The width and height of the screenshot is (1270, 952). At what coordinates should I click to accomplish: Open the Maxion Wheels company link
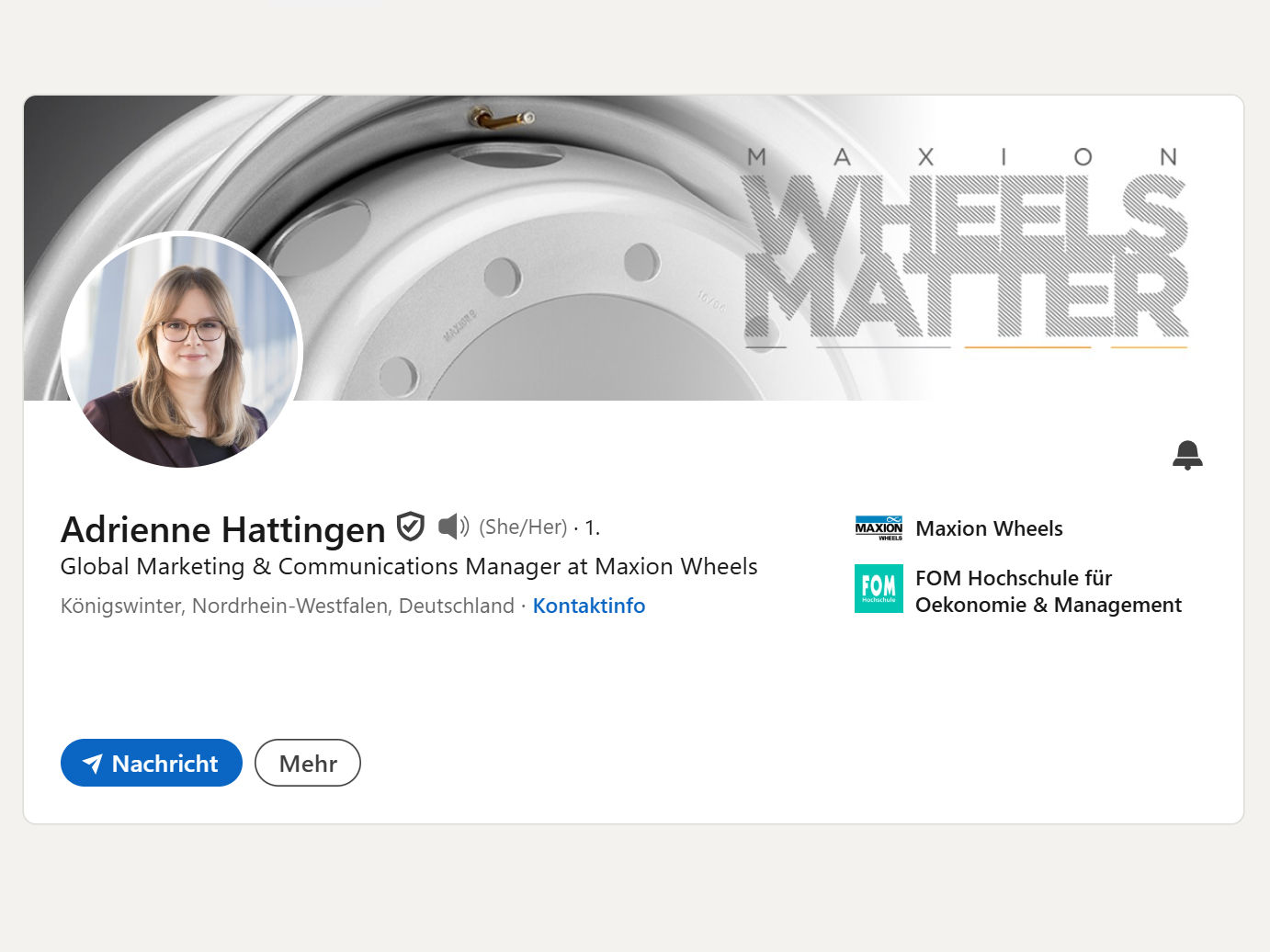click(989, 528)
